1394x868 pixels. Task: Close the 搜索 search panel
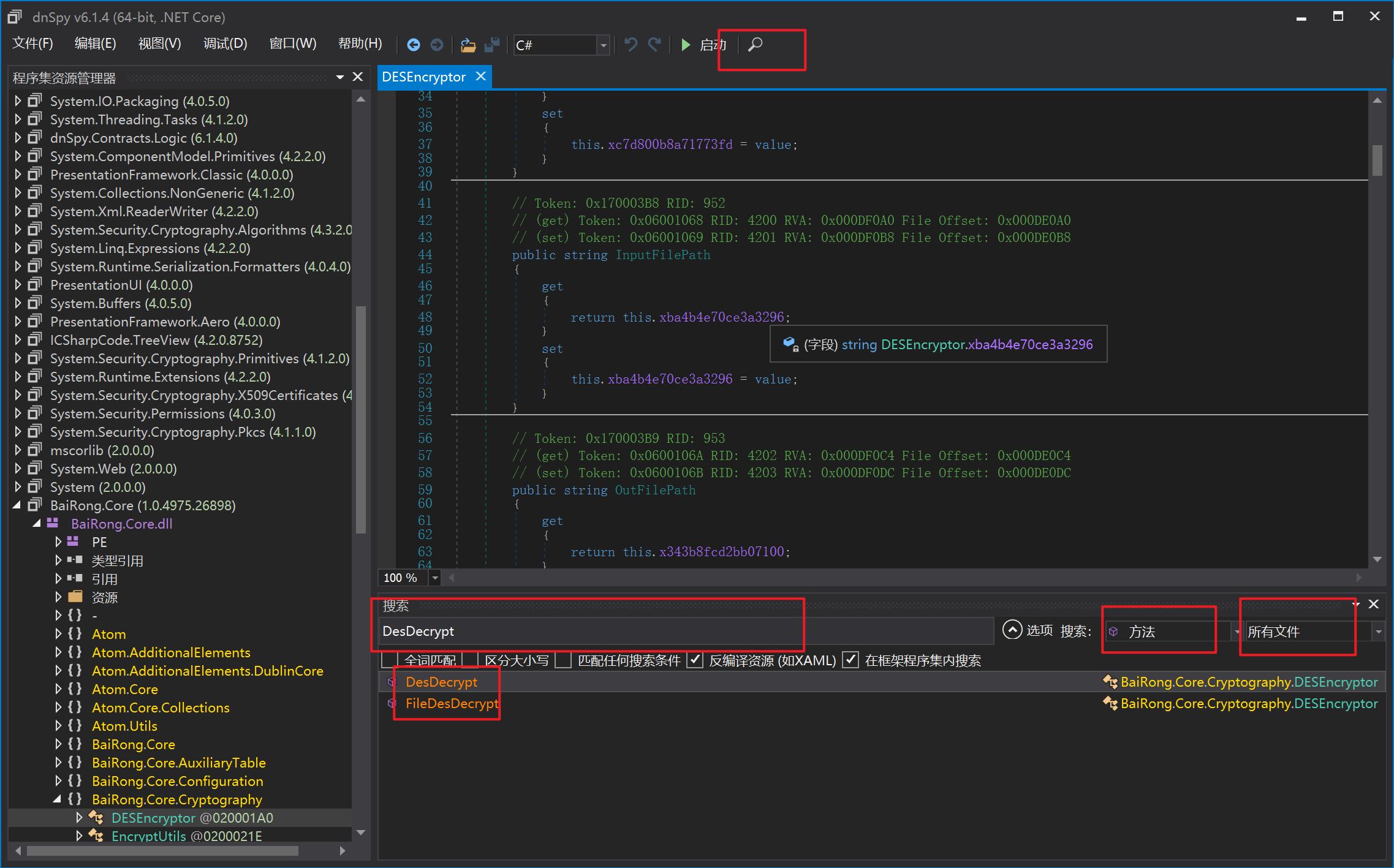point(1374,605)
